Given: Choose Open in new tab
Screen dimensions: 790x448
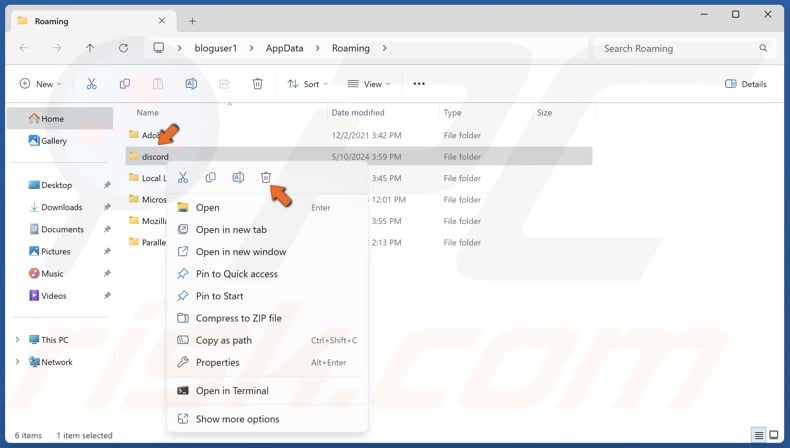Looking at the screenshot, I should (x=267, y=230).
